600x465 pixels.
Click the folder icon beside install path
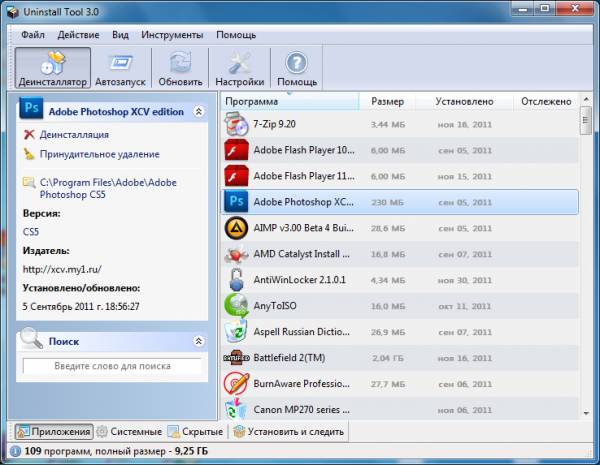coord(29,182)
